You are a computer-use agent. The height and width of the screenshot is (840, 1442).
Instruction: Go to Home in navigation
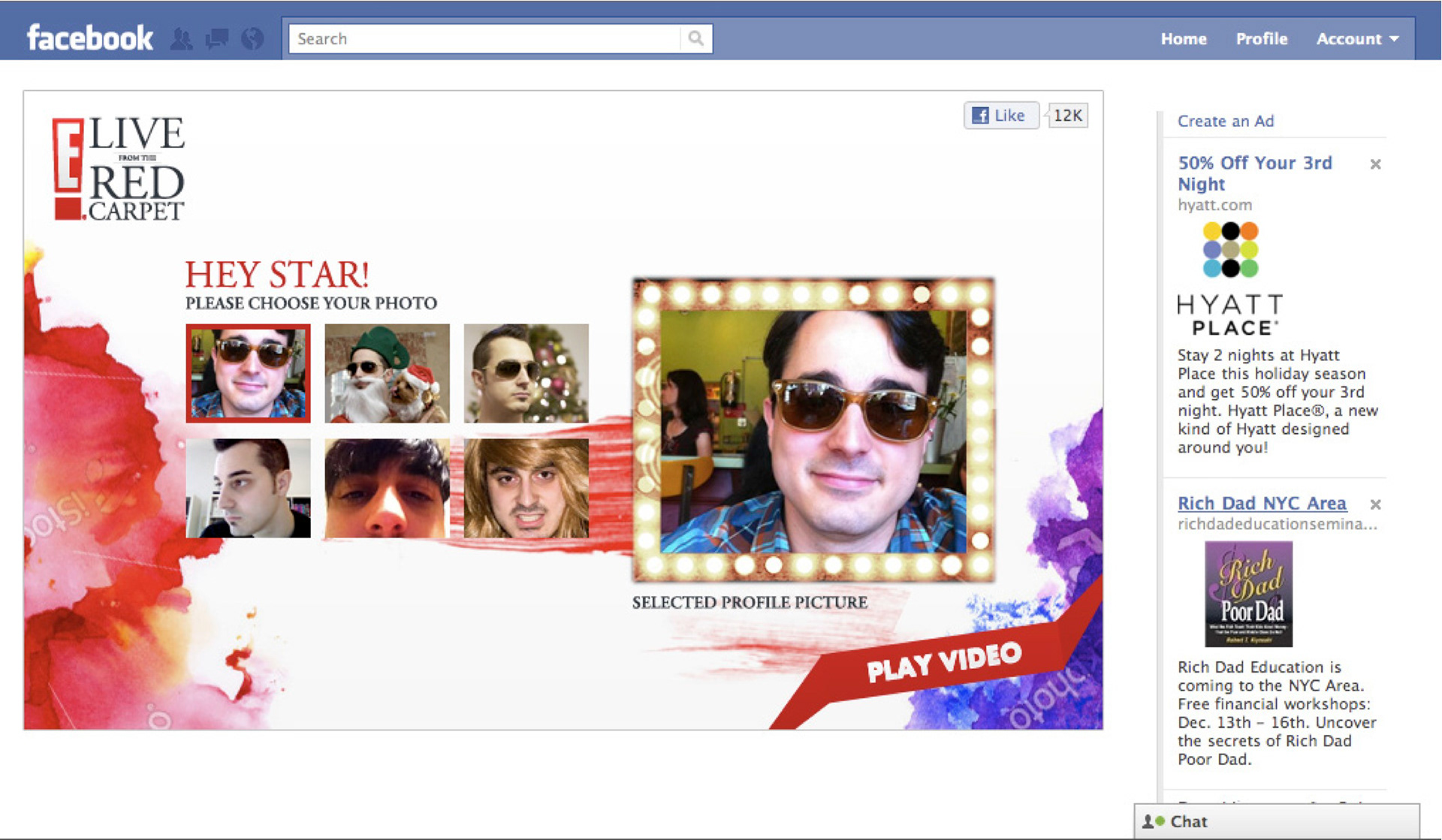1183,39
